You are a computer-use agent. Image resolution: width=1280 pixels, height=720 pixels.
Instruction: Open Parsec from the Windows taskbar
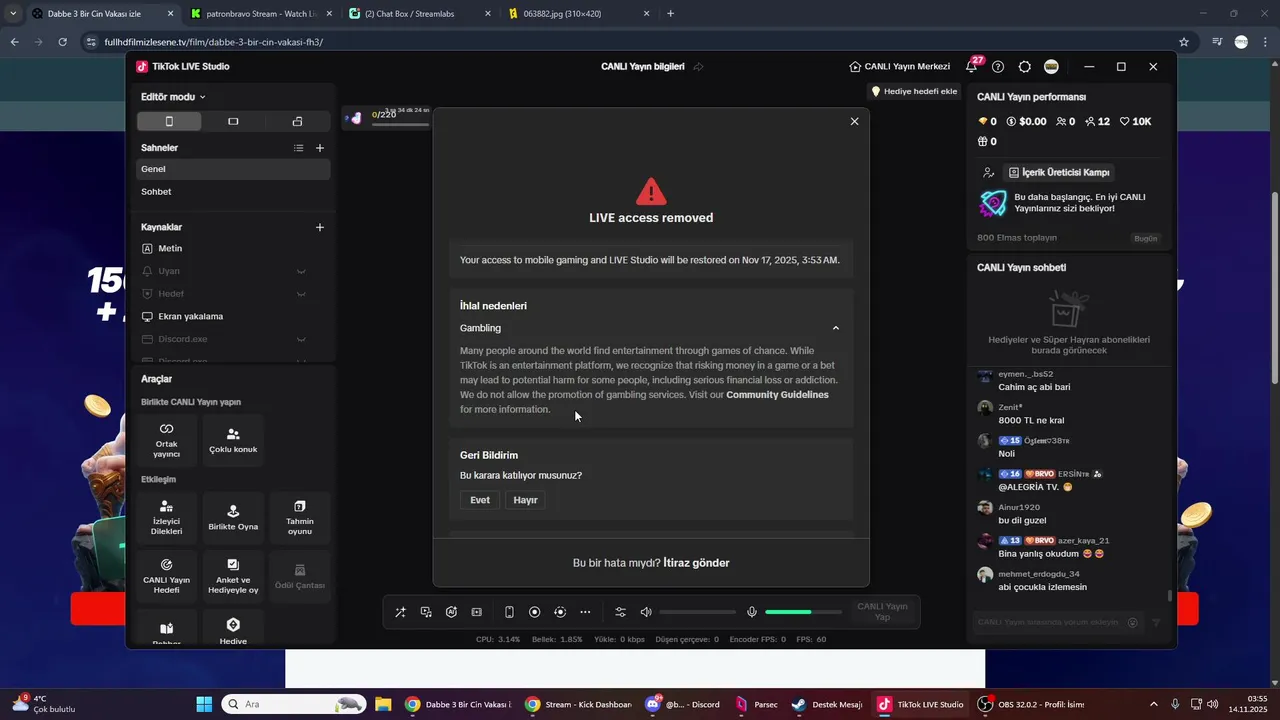click(756, 704)
